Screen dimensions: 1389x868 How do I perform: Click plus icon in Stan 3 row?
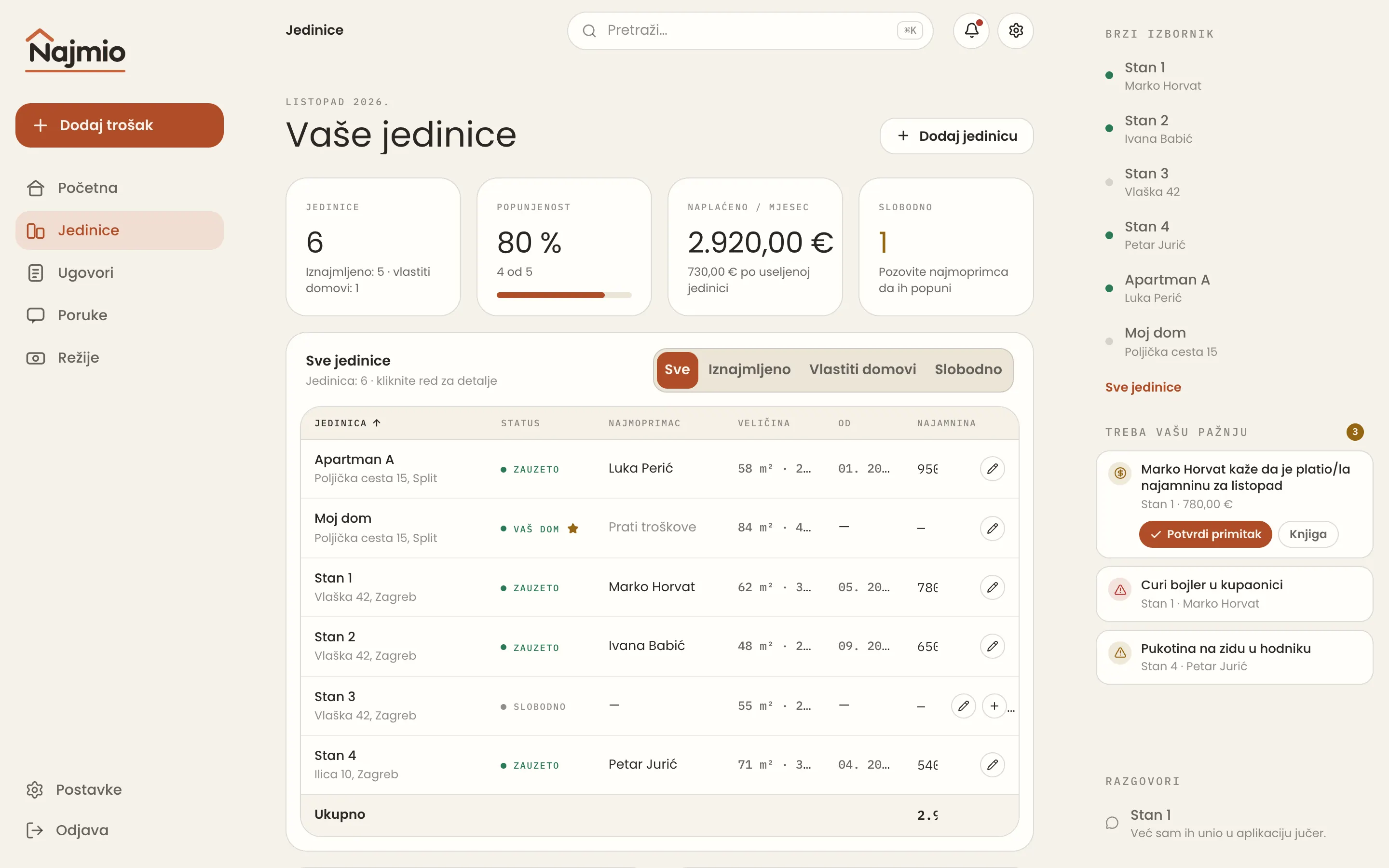(994, 705)
